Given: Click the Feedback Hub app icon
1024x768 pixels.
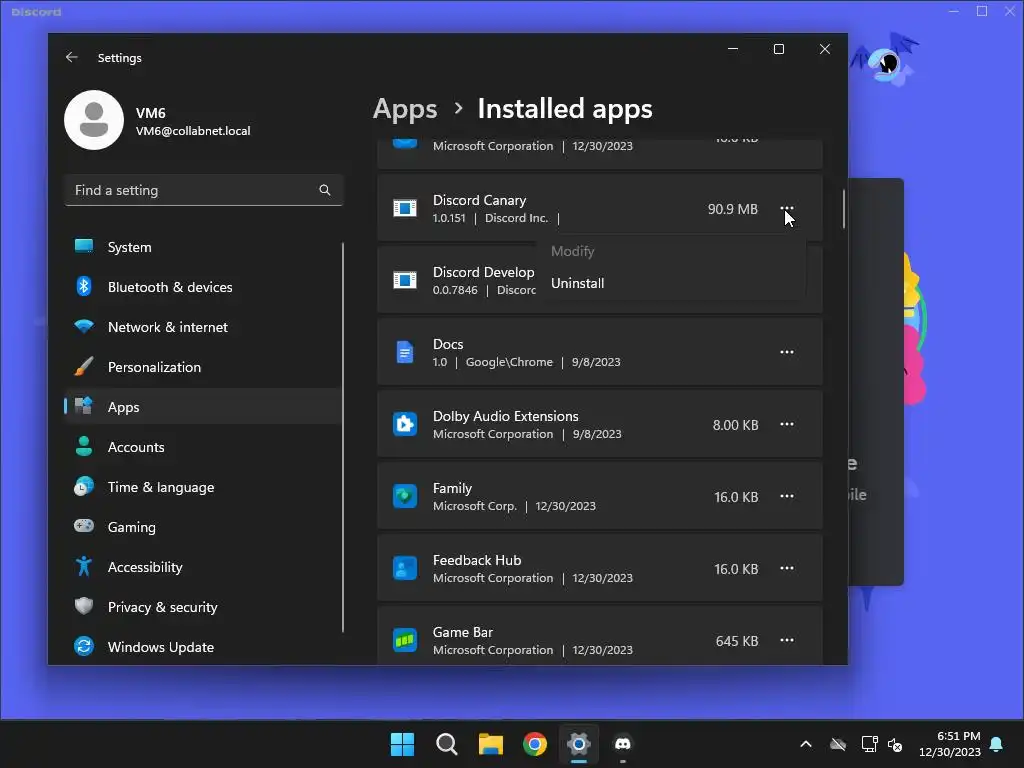Looking at the screenshot, I should click(x=405, y=568).
